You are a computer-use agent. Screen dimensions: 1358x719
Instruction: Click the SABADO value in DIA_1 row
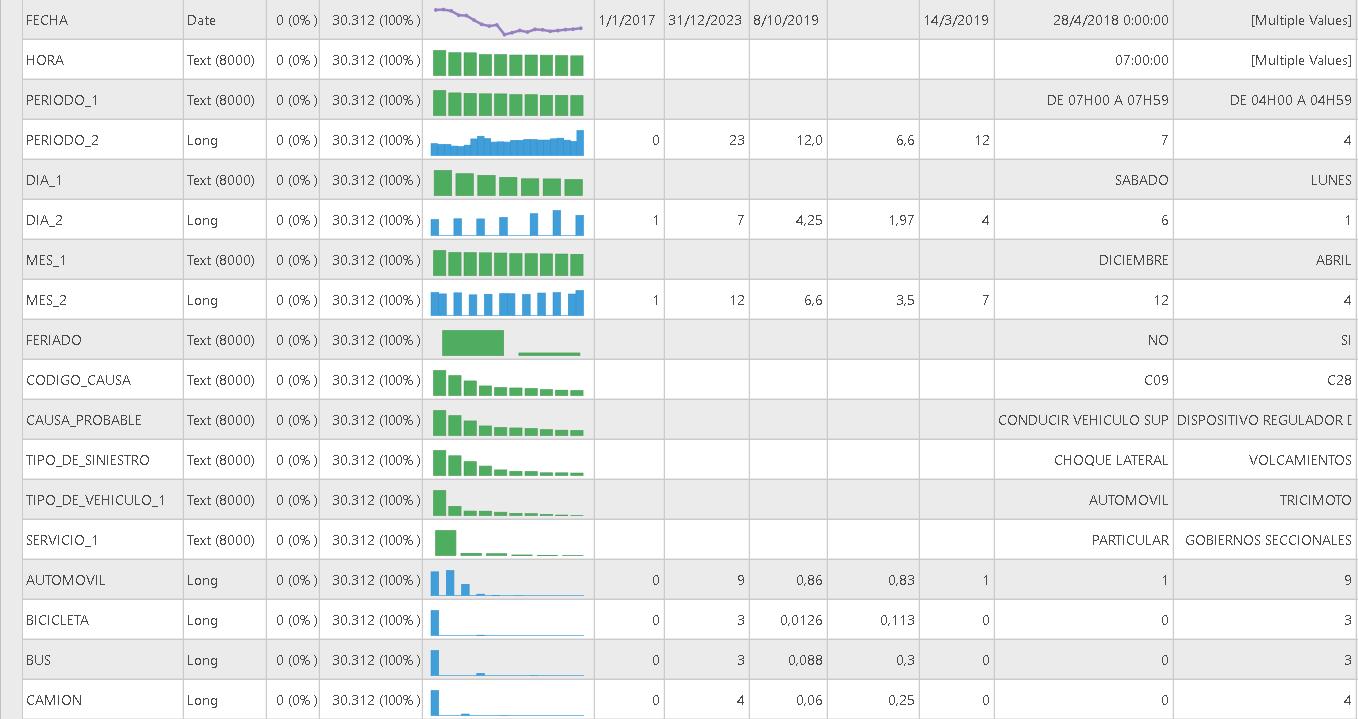click(x=1142, y=180)
